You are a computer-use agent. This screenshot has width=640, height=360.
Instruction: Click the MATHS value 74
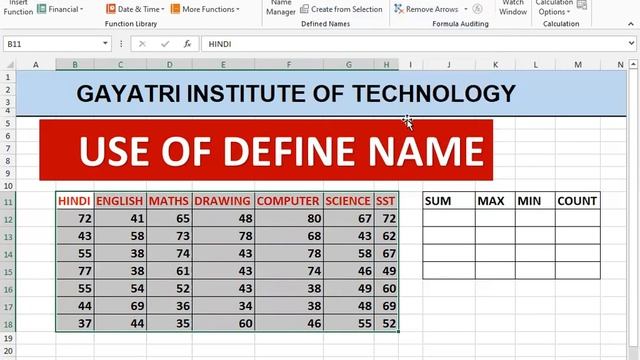coord(169,253)
